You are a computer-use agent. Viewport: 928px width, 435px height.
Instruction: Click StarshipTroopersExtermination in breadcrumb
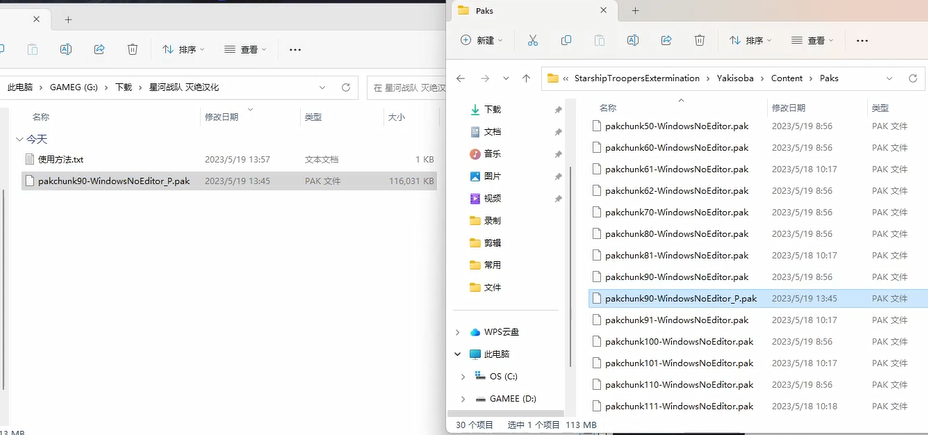click(637, 78)
